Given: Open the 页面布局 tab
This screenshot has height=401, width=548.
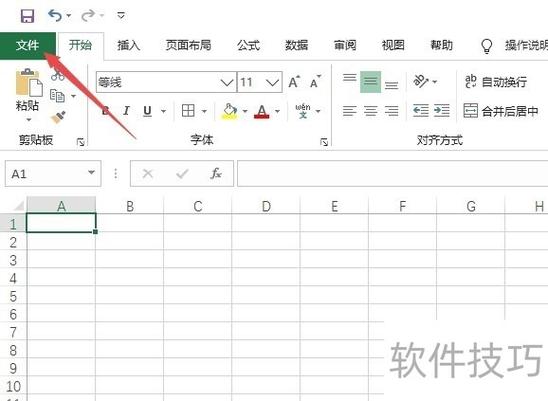Looking at the screenshot, I should pos(188,45).
